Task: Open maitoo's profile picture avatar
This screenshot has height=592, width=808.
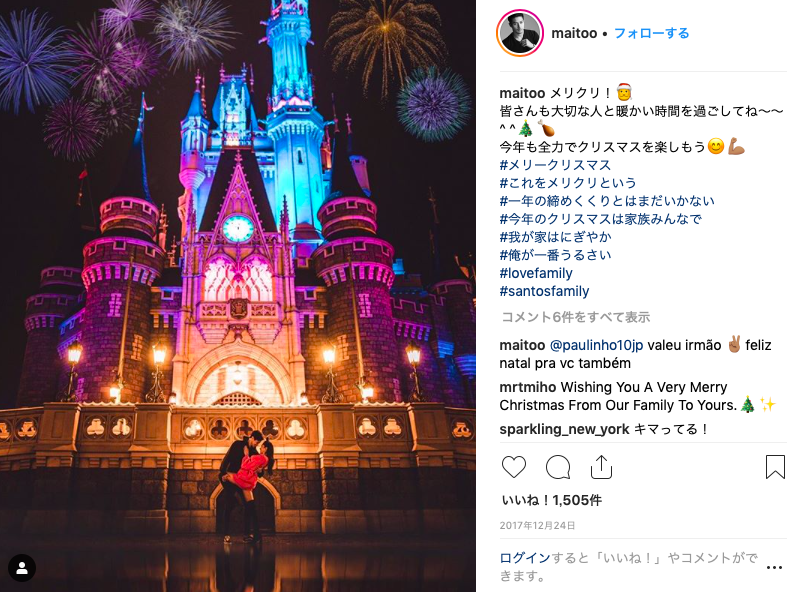Action: 520,33
